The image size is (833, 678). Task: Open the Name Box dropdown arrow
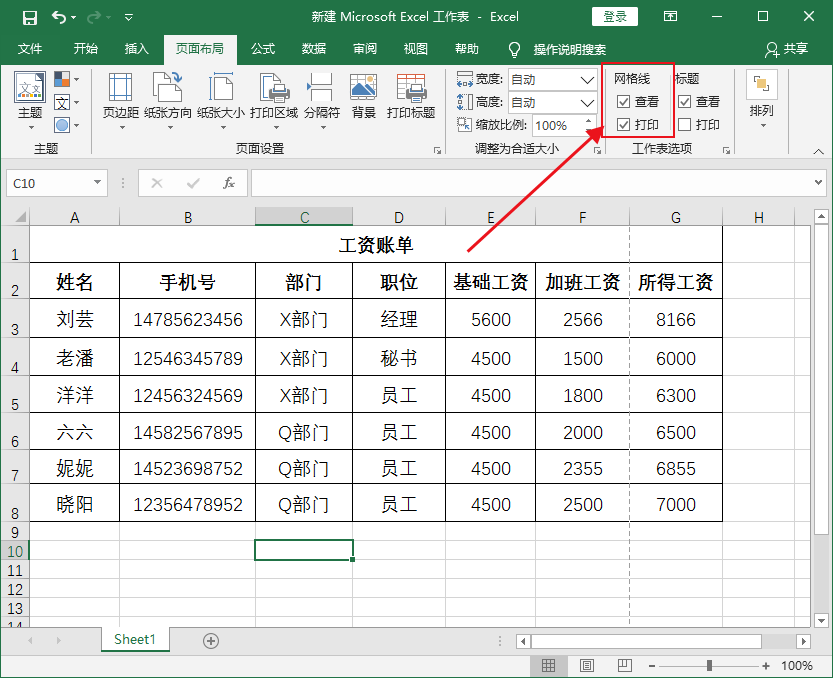98,183
